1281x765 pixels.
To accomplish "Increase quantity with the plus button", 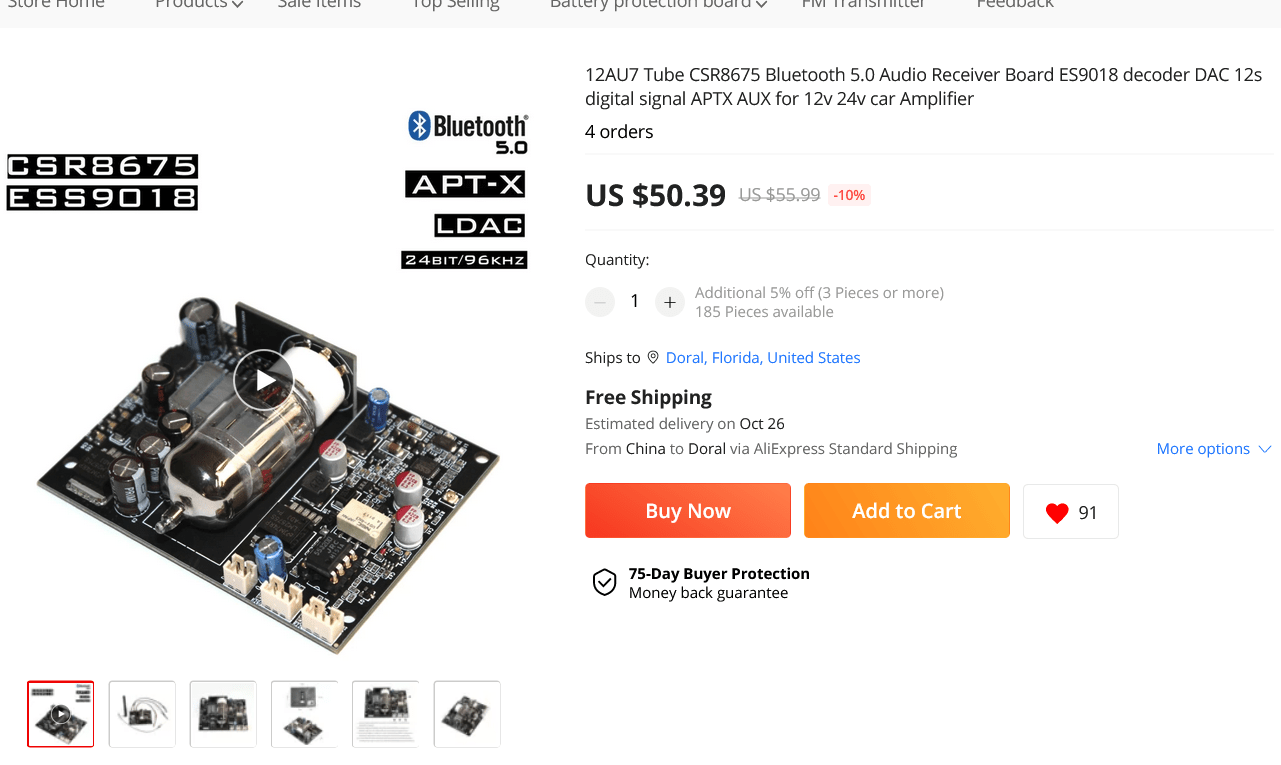I will (670, 302).
